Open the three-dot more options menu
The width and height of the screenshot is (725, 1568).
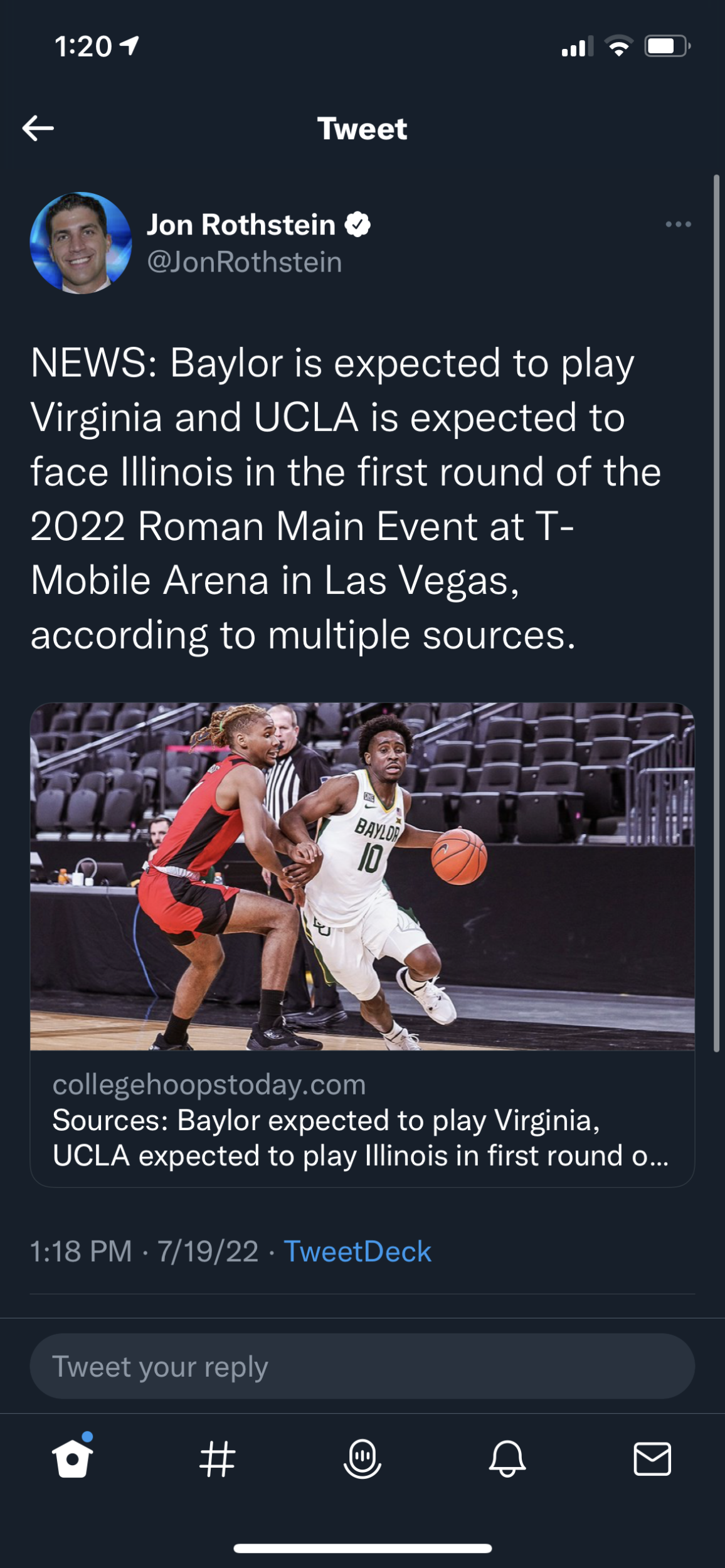pyautogui.click(x=678, y=224)
